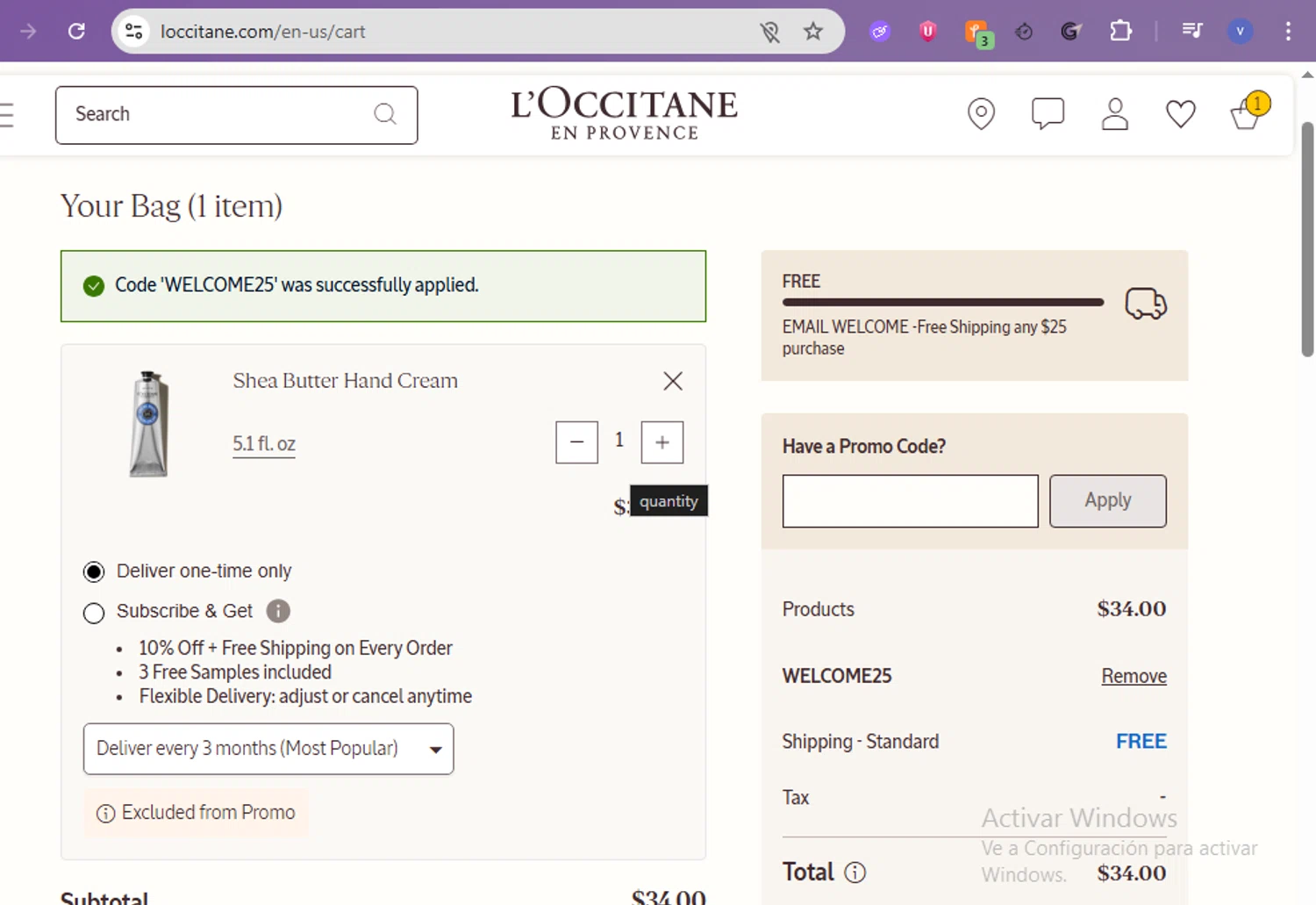Open the Grammarly extension icon
This screenshot has height=905, width=1316.
pos(1070,32)
